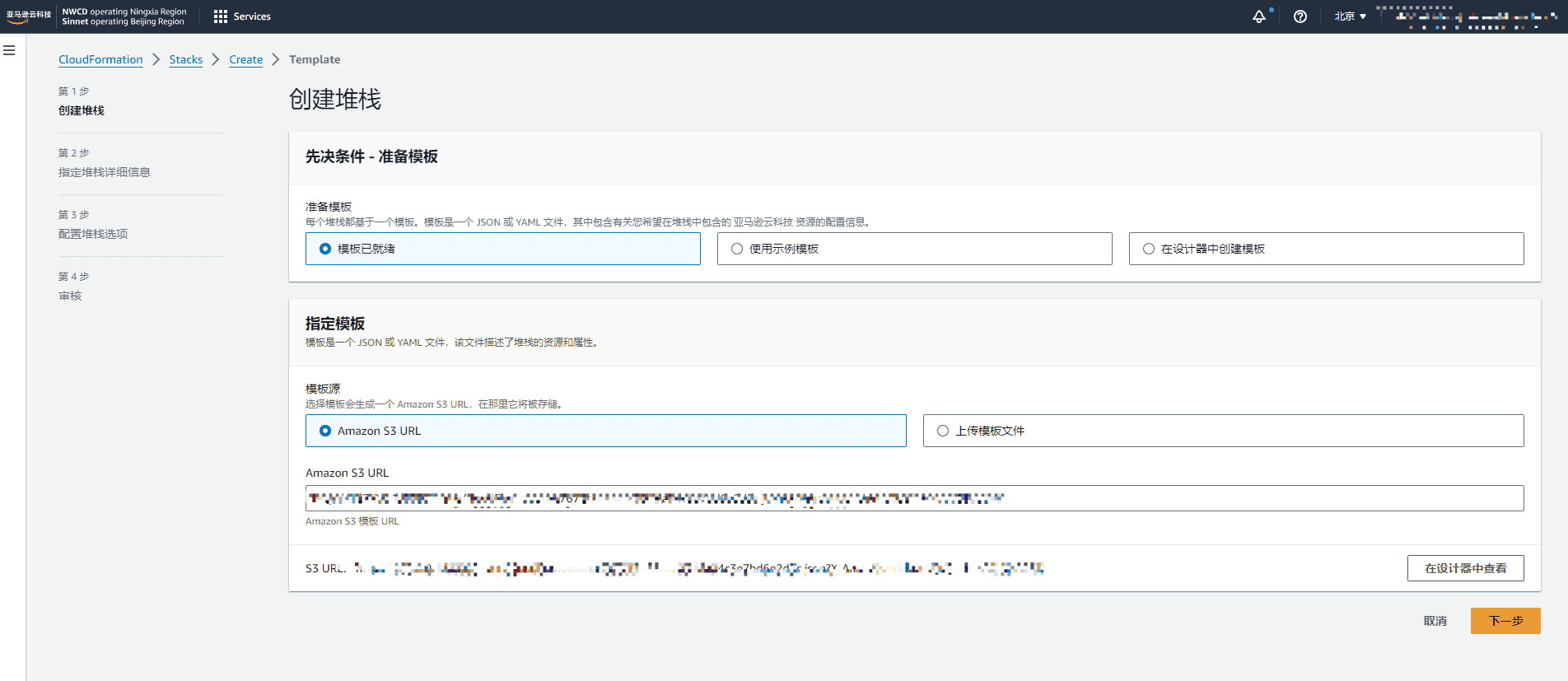The image size is (1568, 681).
Task: Click the 指定模板 section heading
Action: tap(335, 324)
